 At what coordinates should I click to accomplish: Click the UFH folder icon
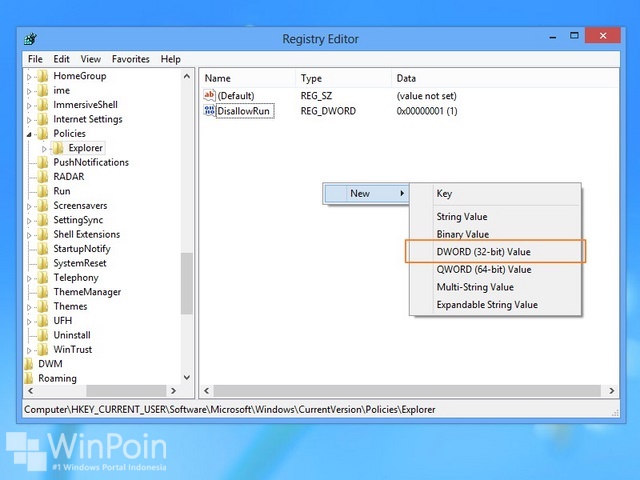(43, 321)
